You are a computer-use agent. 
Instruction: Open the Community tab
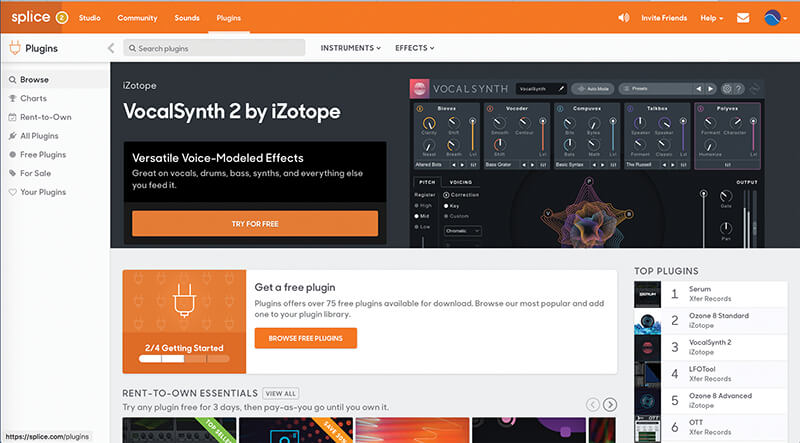137,18
